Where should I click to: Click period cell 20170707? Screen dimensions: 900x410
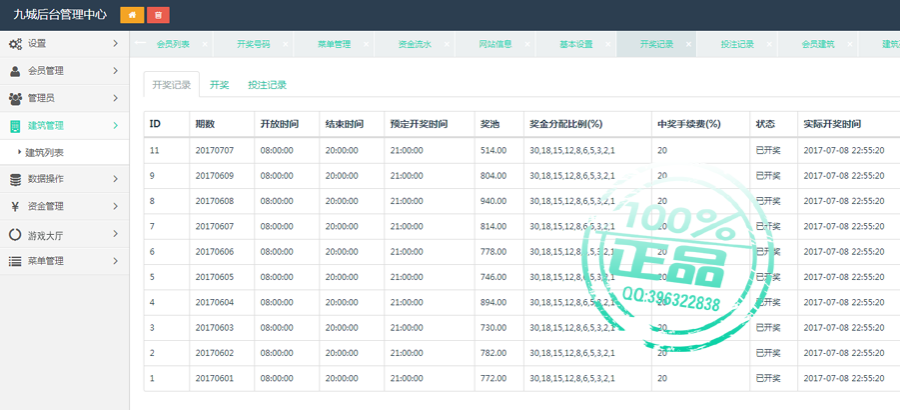coord(215,150)
